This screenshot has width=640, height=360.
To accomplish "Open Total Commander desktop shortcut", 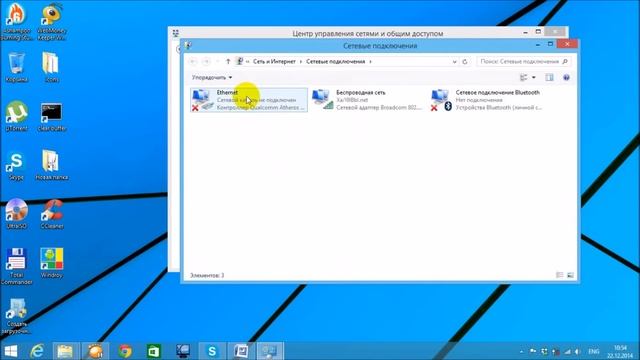I will [16, 266].
